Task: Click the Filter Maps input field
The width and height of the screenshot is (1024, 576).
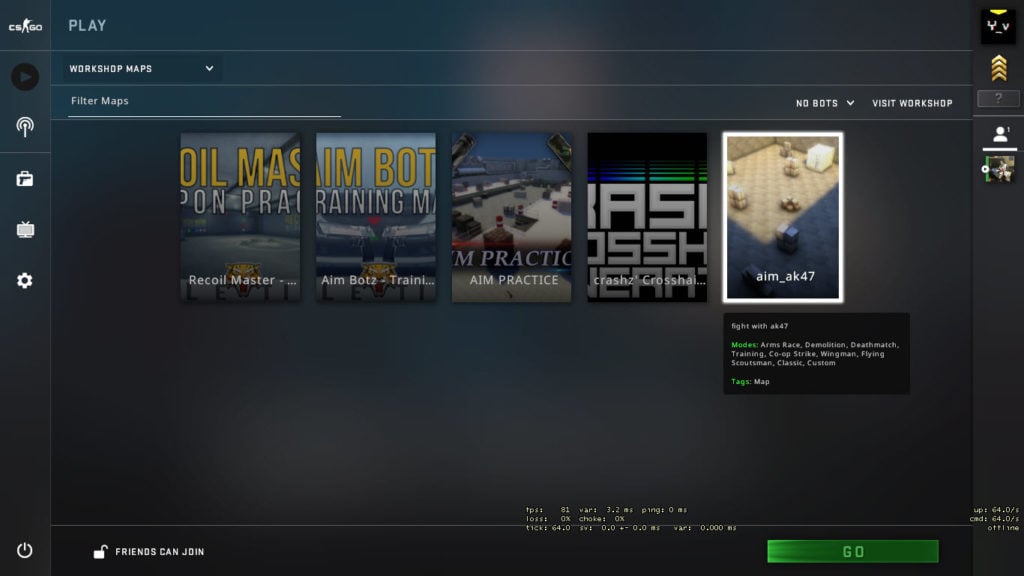Action: (204, 102)
